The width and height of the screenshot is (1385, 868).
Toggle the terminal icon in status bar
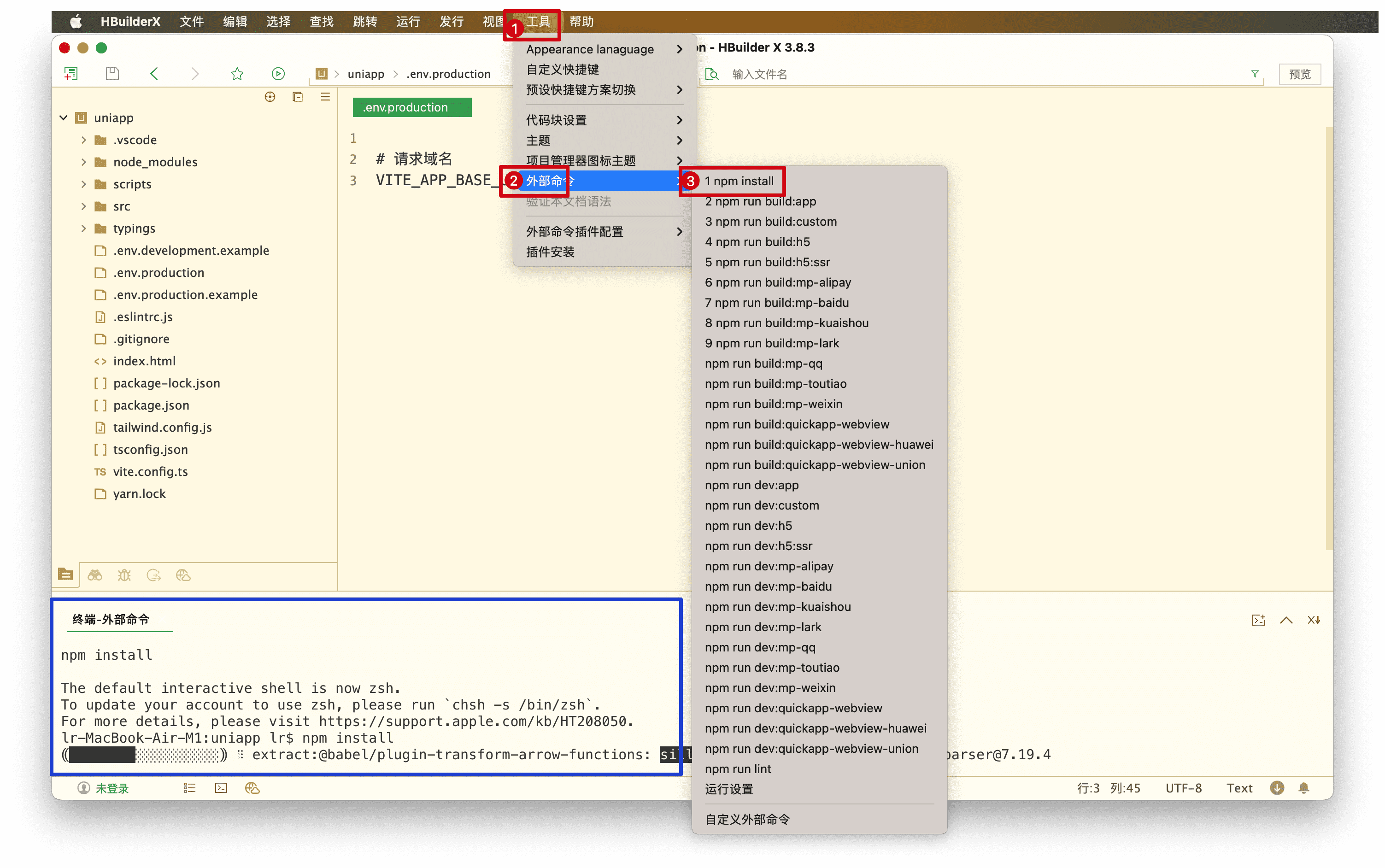[x=221, y=788]
